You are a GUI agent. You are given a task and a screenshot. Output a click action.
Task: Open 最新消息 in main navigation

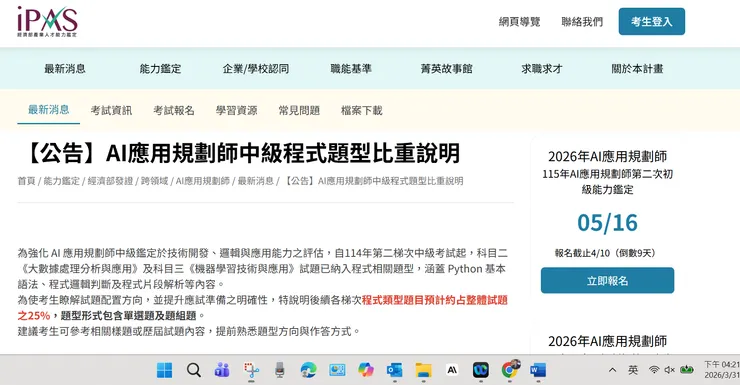[x=65, y=69]
